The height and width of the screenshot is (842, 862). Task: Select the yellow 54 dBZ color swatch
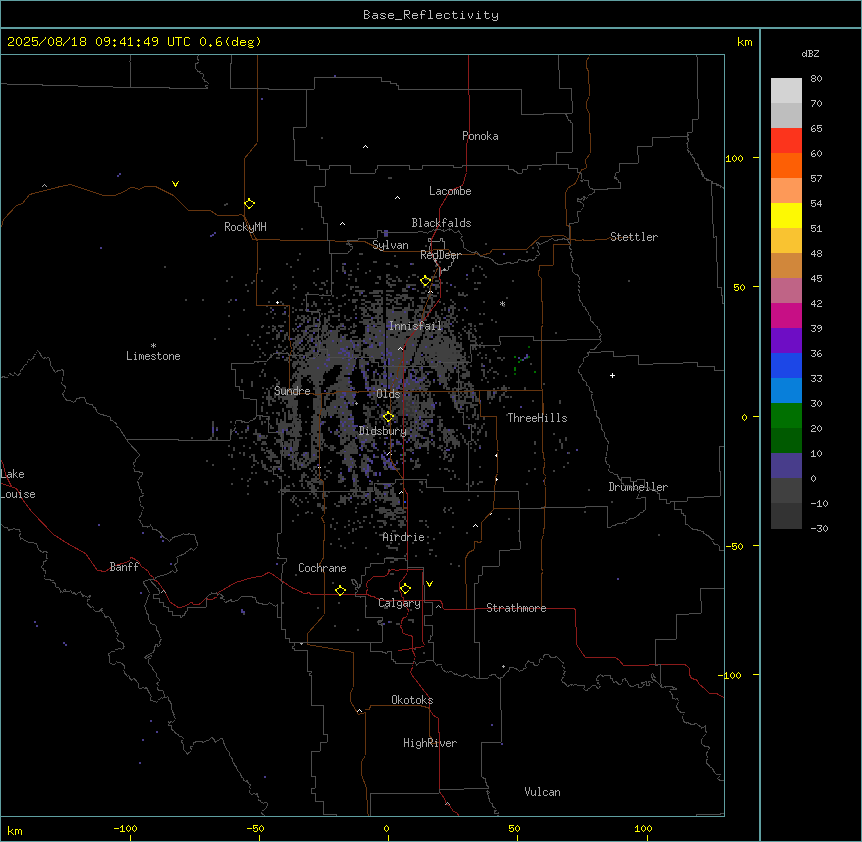tap(786, 215)
